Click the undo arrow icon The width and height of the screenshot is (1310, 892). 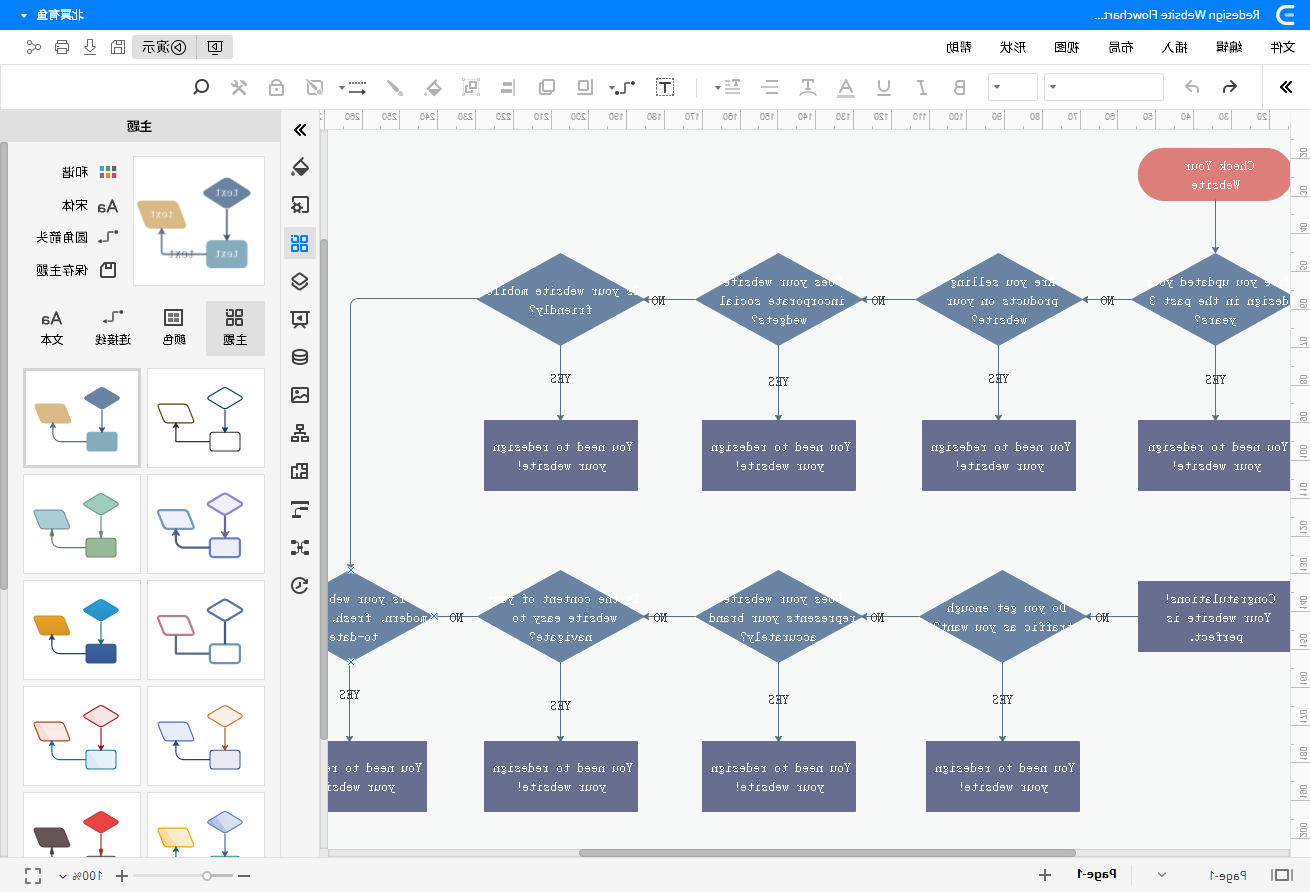click(x=1230, y=87)
